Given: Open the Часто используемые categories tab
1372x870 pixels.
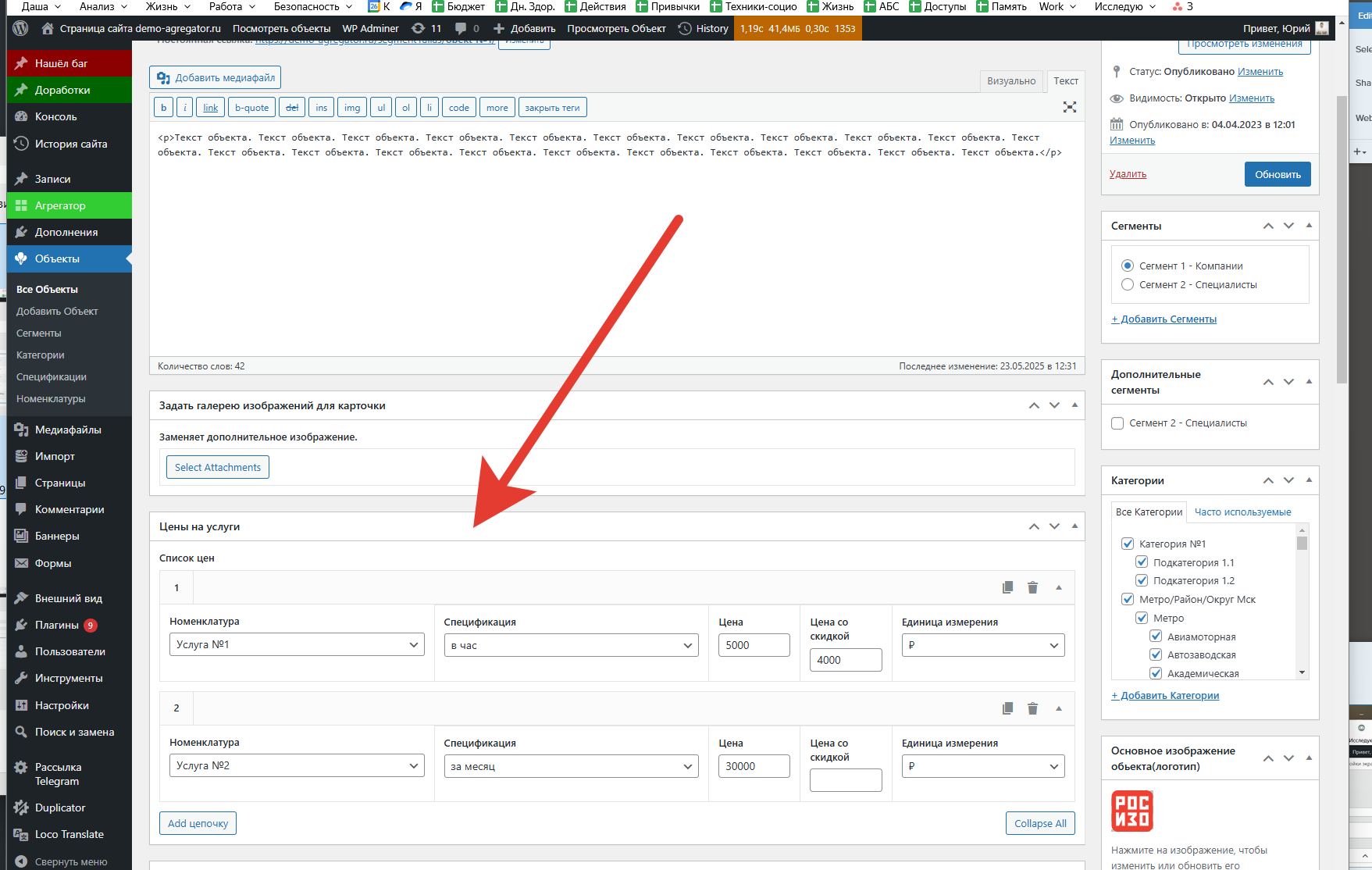Looking at the screenshot, I should coord(1242,512).
